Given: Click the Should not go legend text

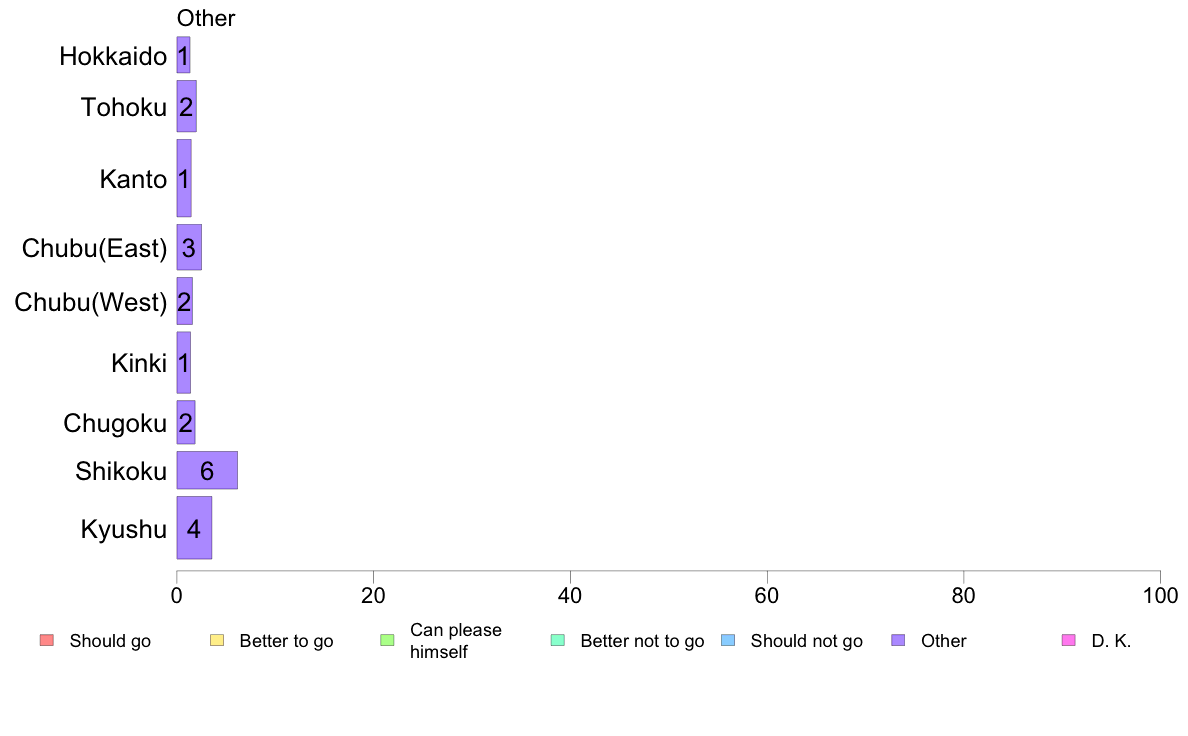Looking at the screenshot, I should pos(807,641).
